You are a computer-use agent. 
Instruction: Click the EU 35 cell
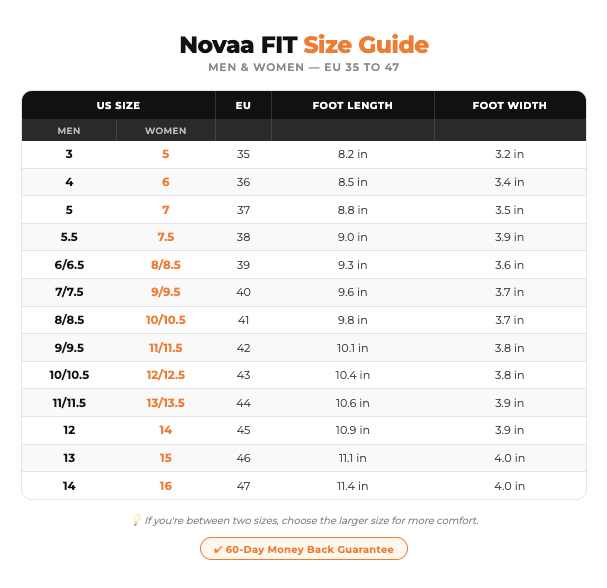click(243, 154)
